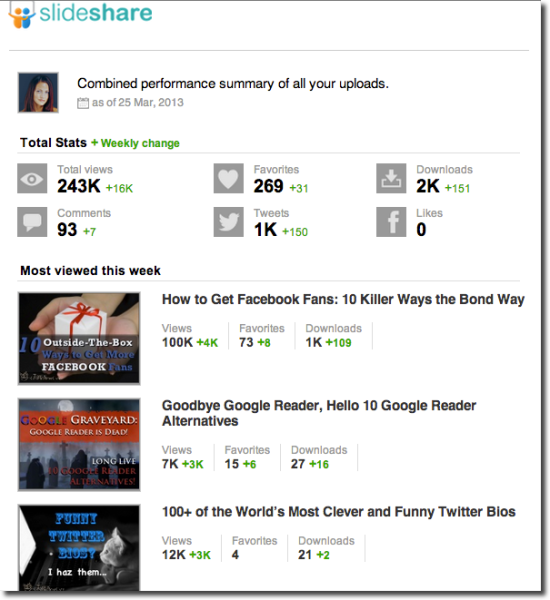Open the user profile photo
The image size is (550, 600).
38,93
